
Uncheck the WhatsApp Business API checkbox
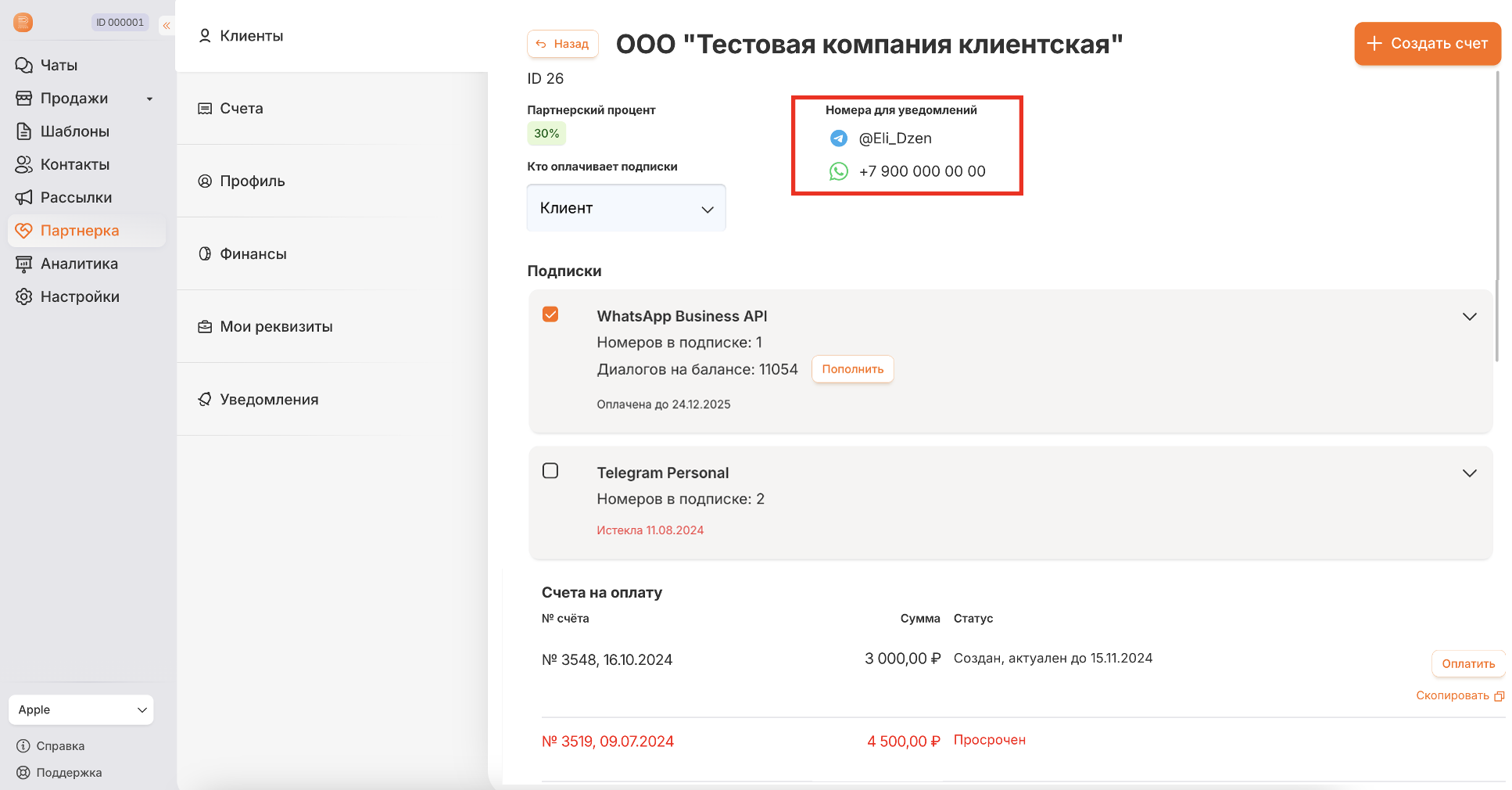(x=550, y=314)
